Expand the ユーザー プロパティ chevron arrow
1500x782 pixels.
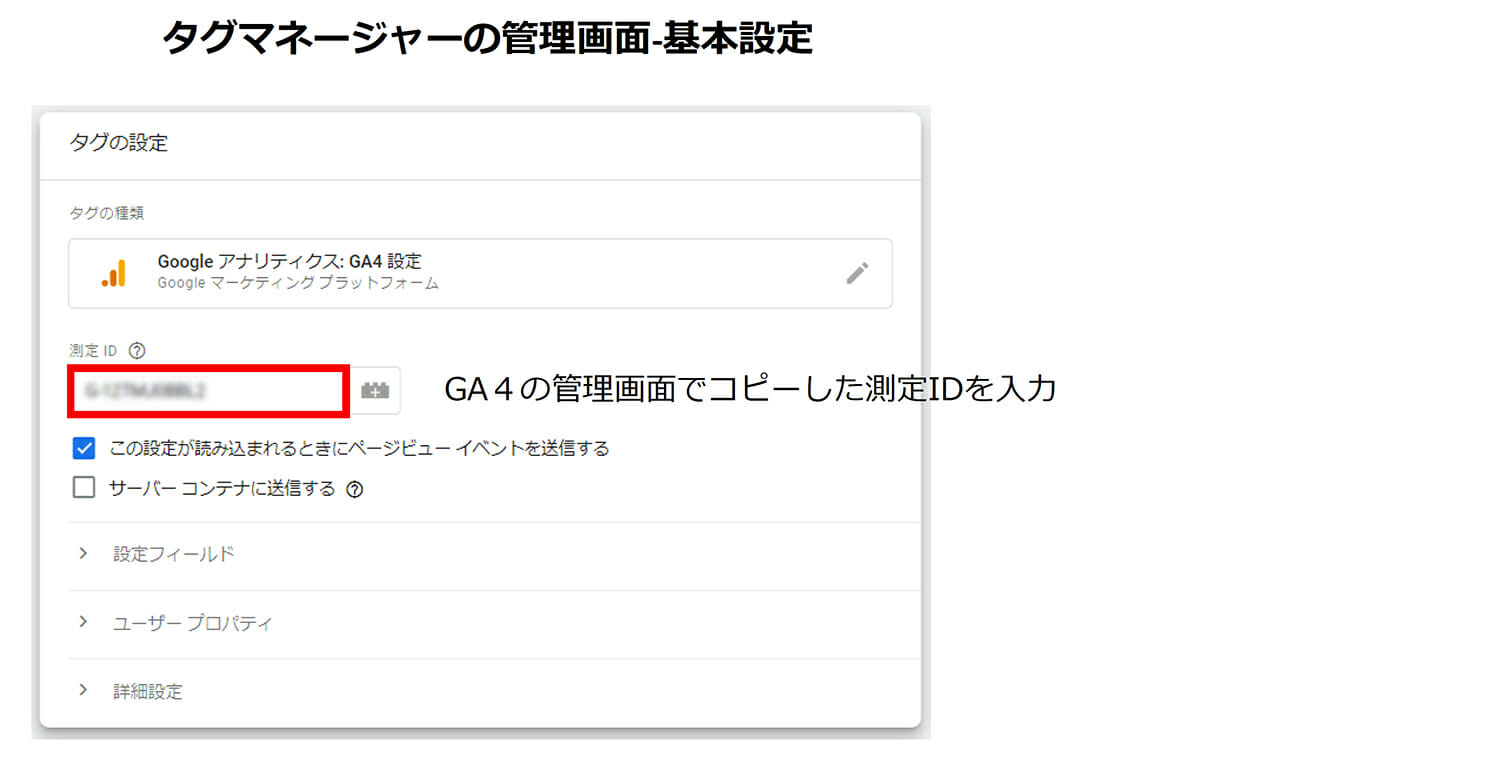(84, 622)
